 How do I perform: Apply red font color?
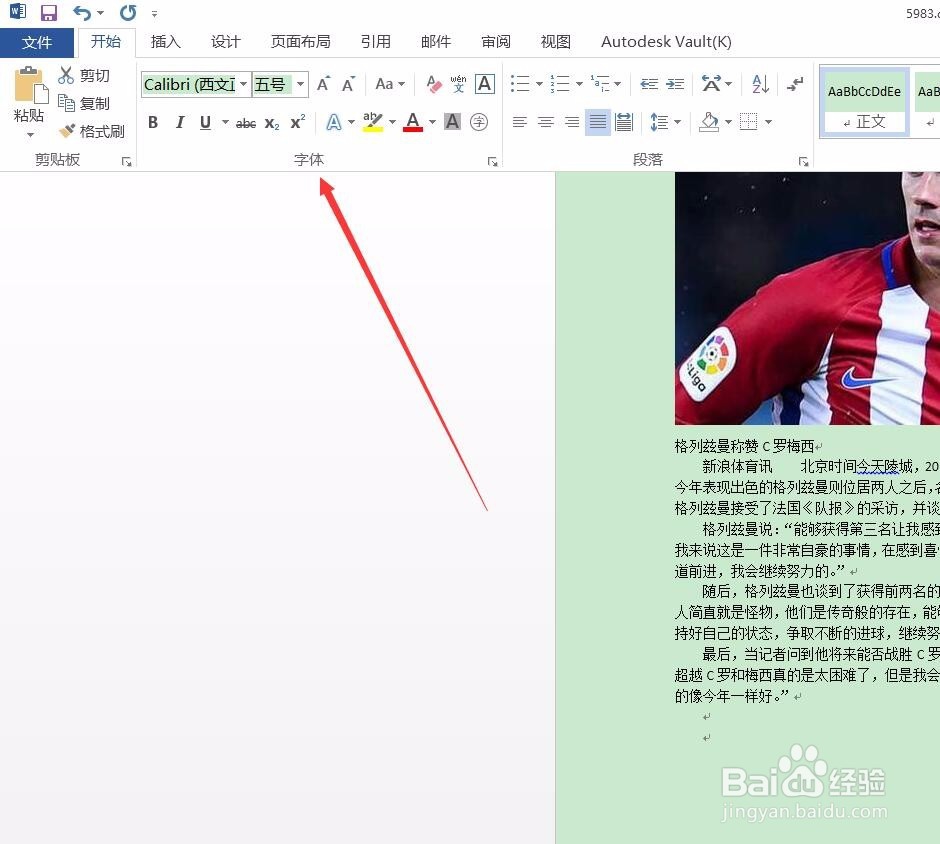tap(412, 122)
